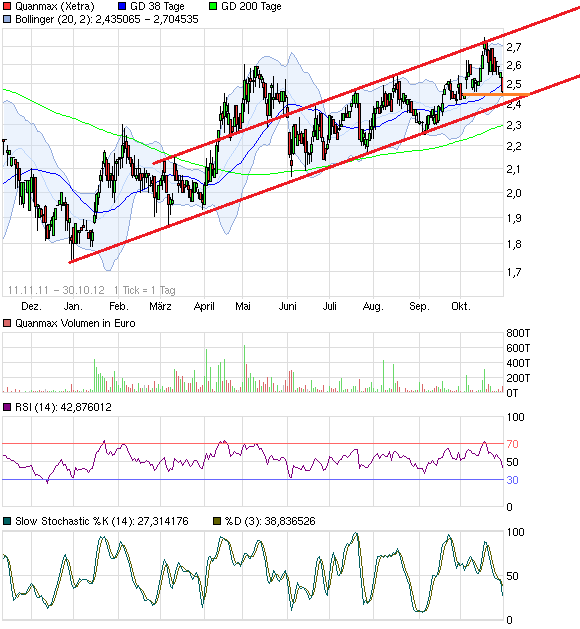Click the 'Aug.' month axis label
This screenshot has height=629, width=580.
point(373,307)
